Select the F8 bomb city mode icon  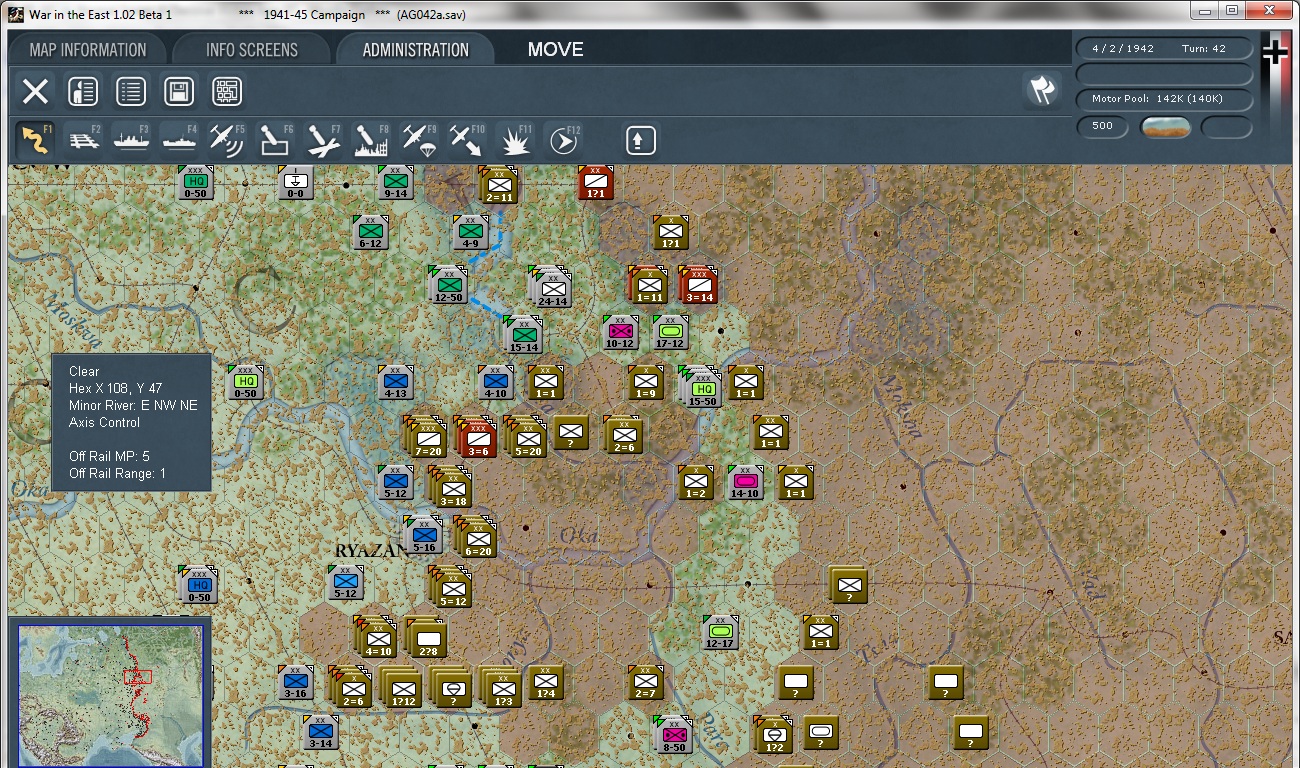(x=371, y=139)
